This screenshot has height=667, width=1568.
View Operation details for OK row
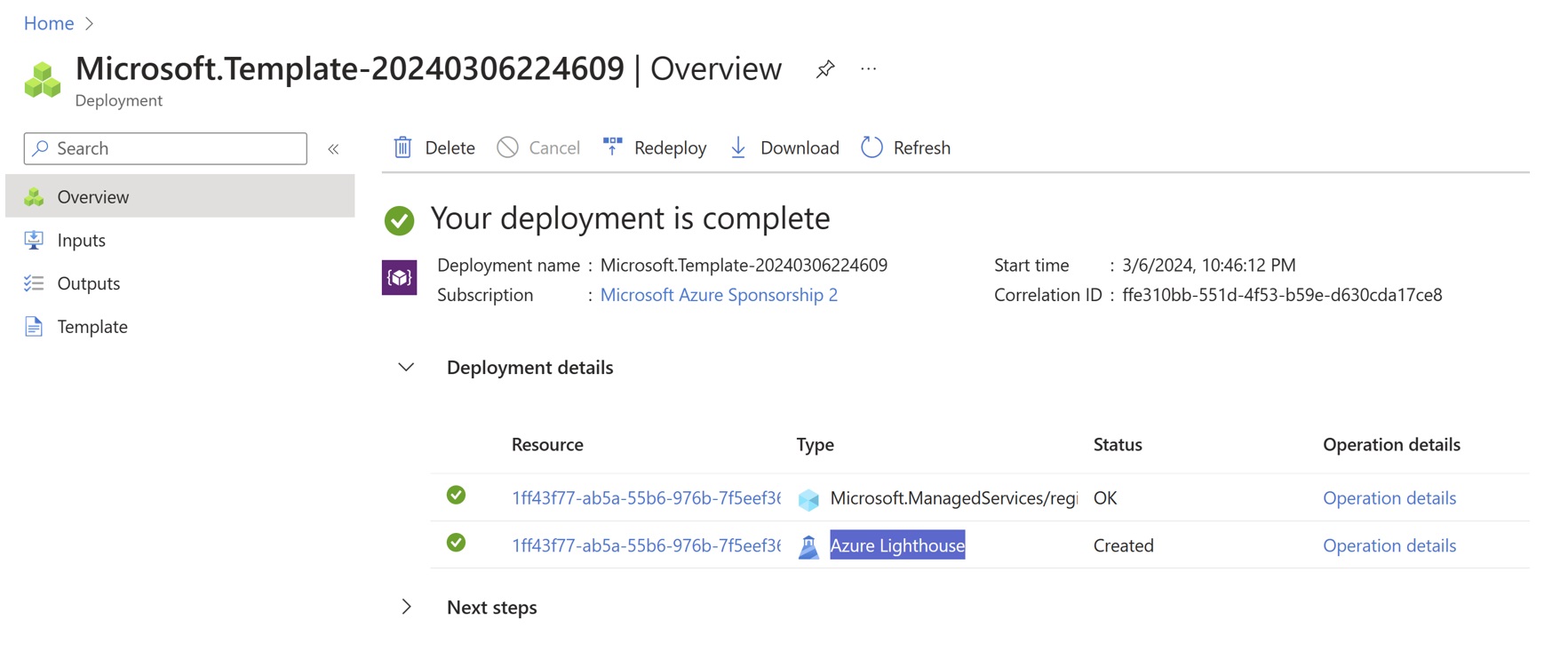[x=1389, y=498]
